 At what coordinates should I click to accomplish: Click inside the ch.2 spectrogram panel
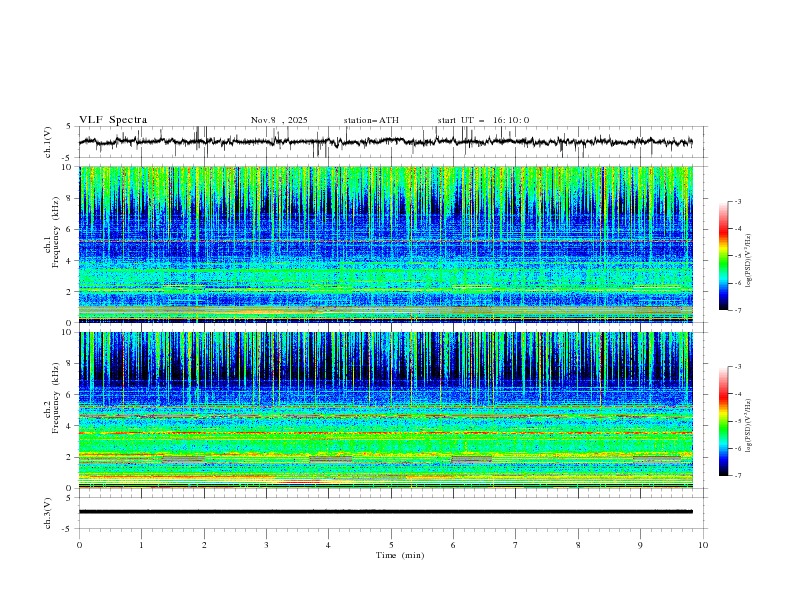click(385, 410)
